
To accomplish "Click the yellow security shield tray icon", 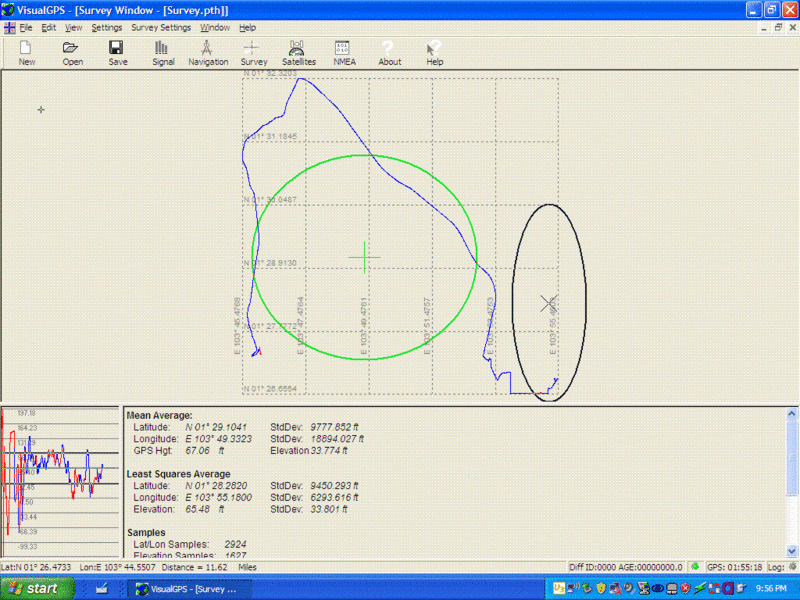I will click(601, 588).
